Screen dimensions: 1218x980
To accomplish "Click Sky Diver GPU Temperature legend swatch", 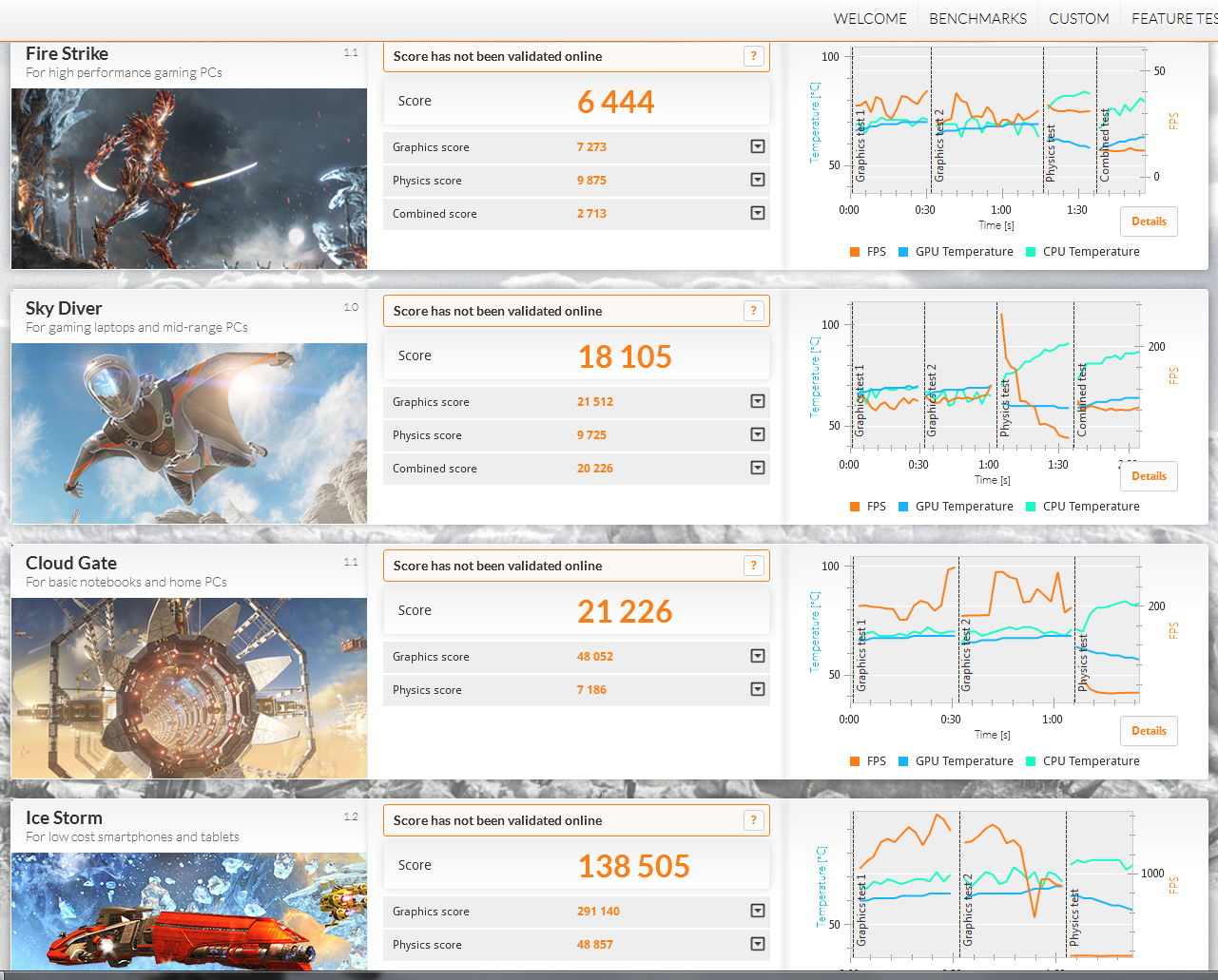I will coord(903,507).
